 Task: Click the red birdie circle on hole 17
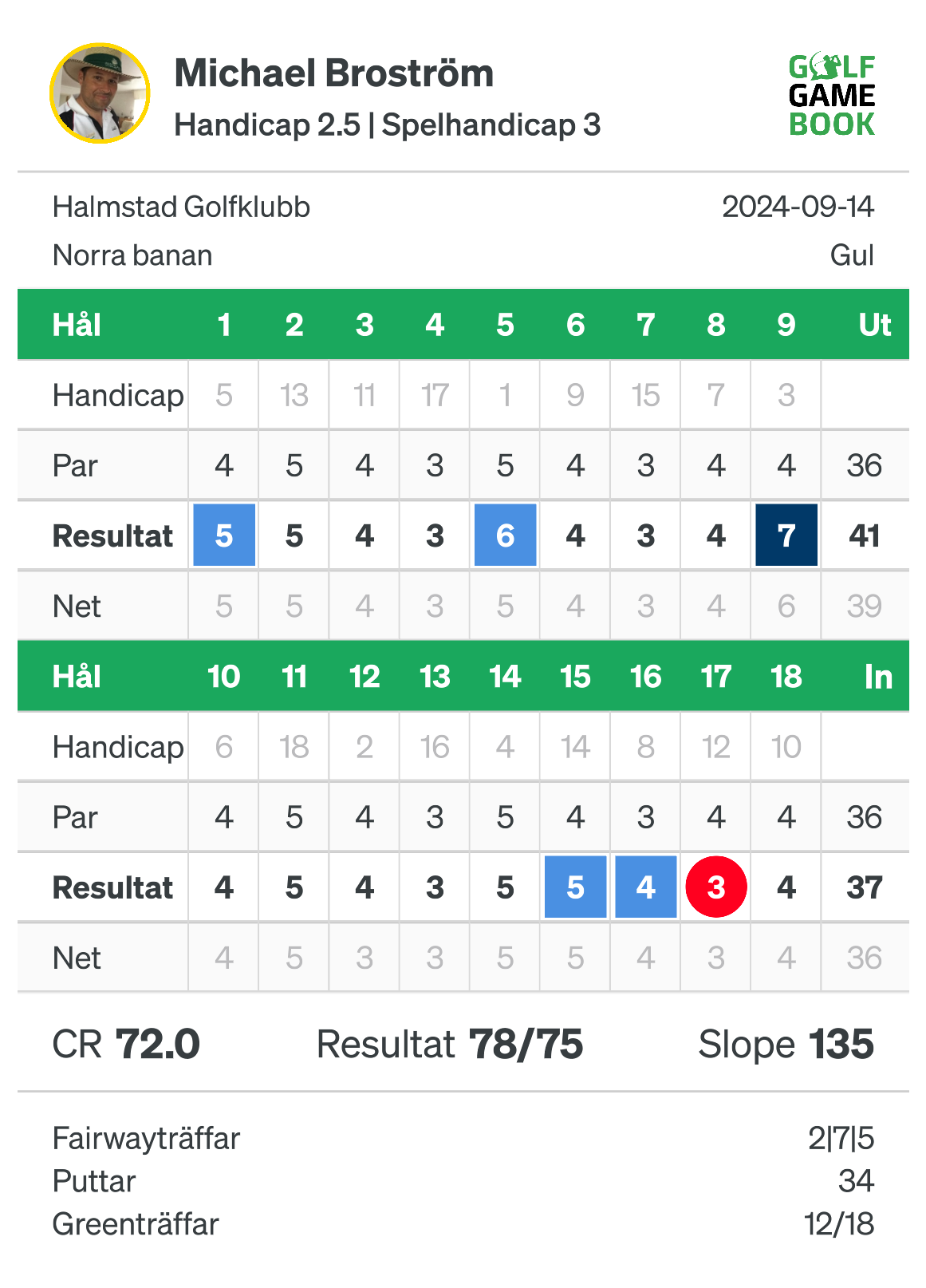[x=716, y=887]
